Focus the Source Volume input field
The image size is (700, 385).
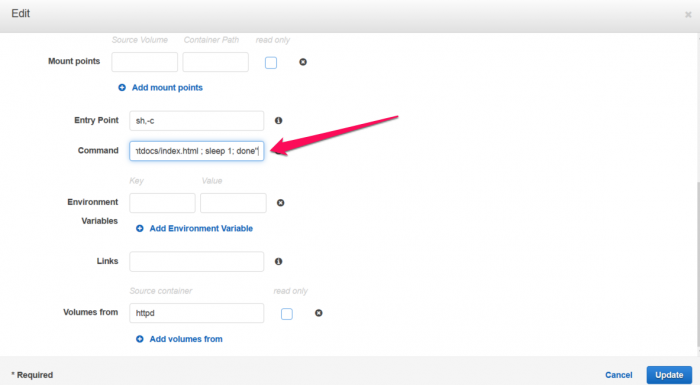click(145, 62)
